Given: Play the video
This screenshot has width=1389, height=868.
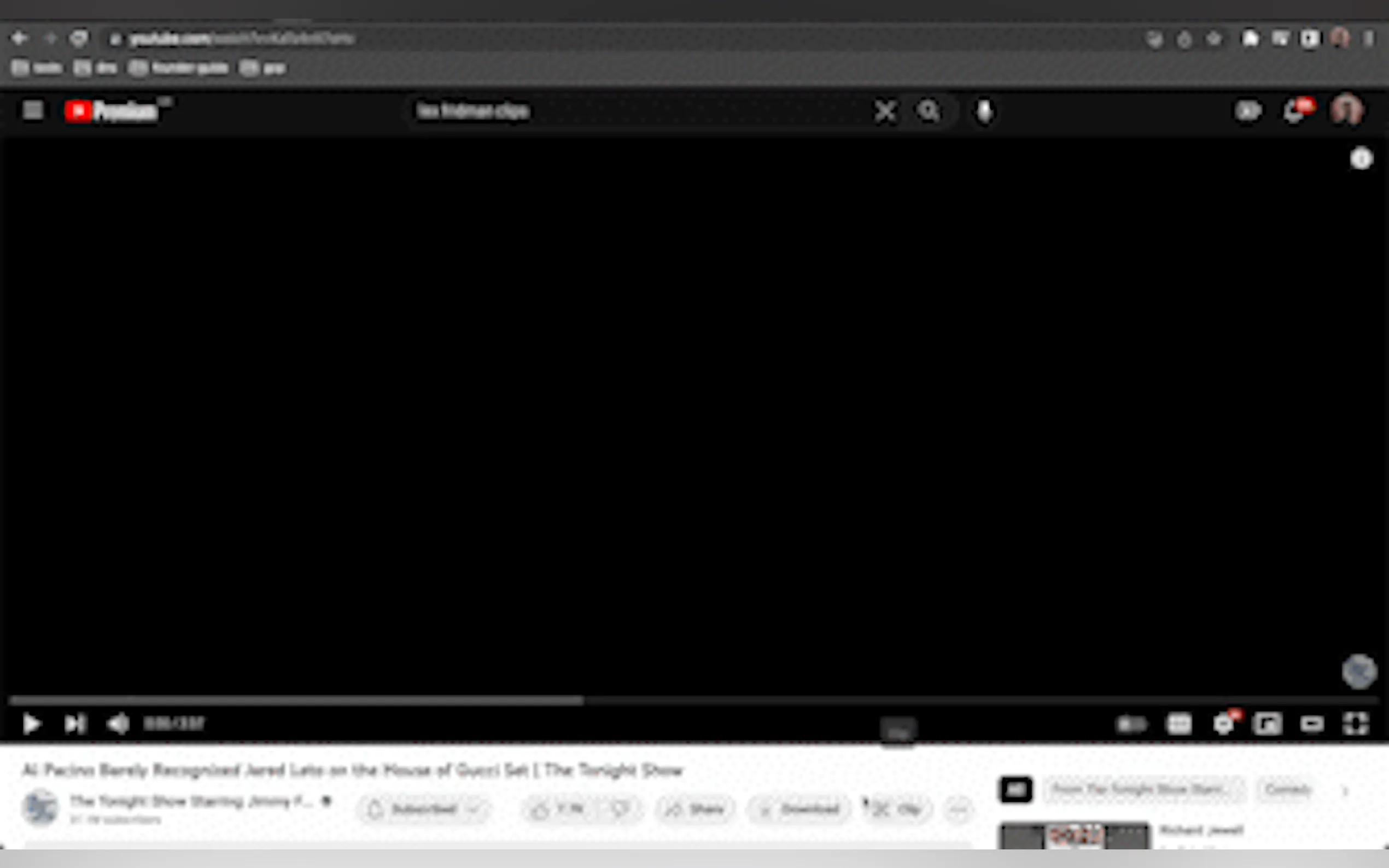Looking at the screenshot, I should point(32,724).
